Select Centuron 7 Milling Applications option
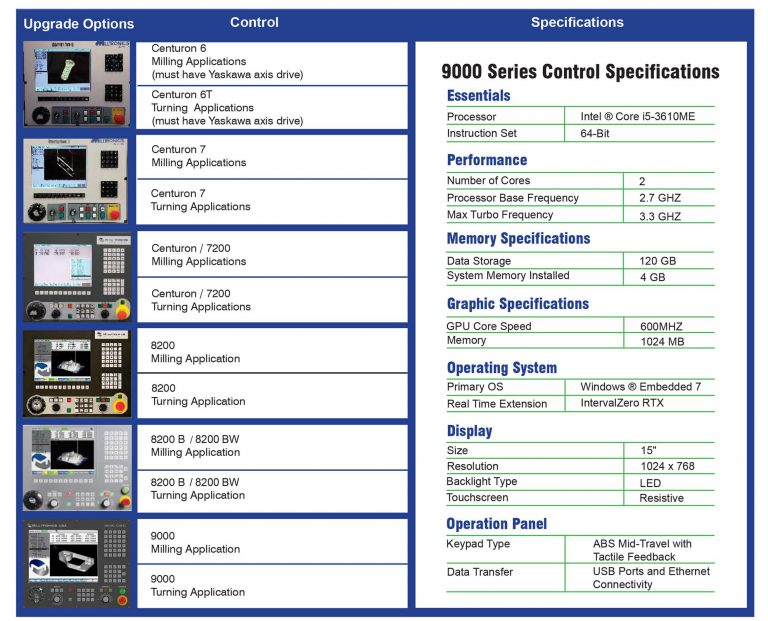The width and height of the screenshot is (768, 621). [272, 156]
